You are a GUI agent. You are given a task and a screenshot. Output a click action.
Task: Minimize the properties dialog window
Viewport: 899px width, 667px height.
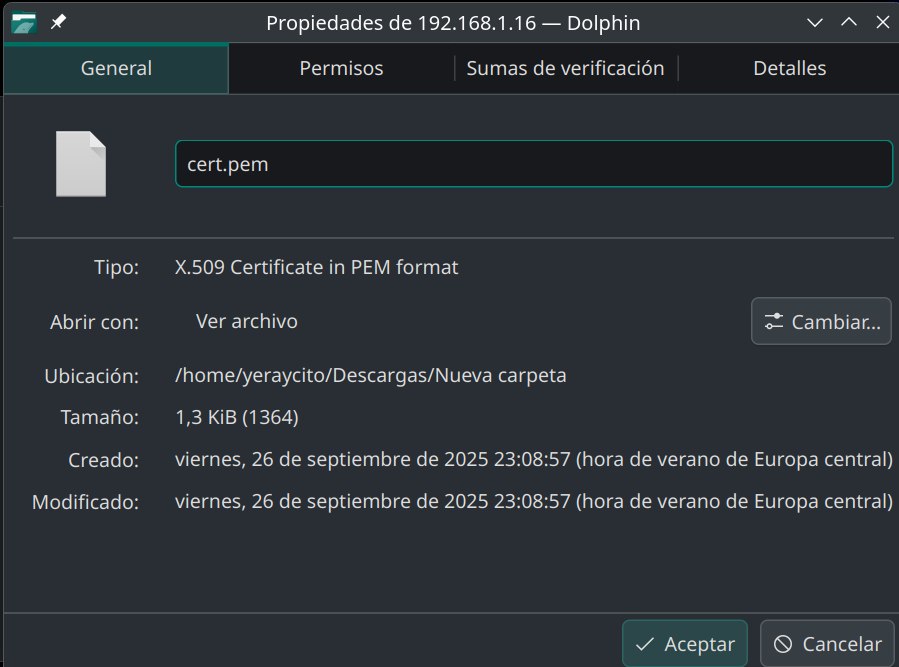pos(816,22)
